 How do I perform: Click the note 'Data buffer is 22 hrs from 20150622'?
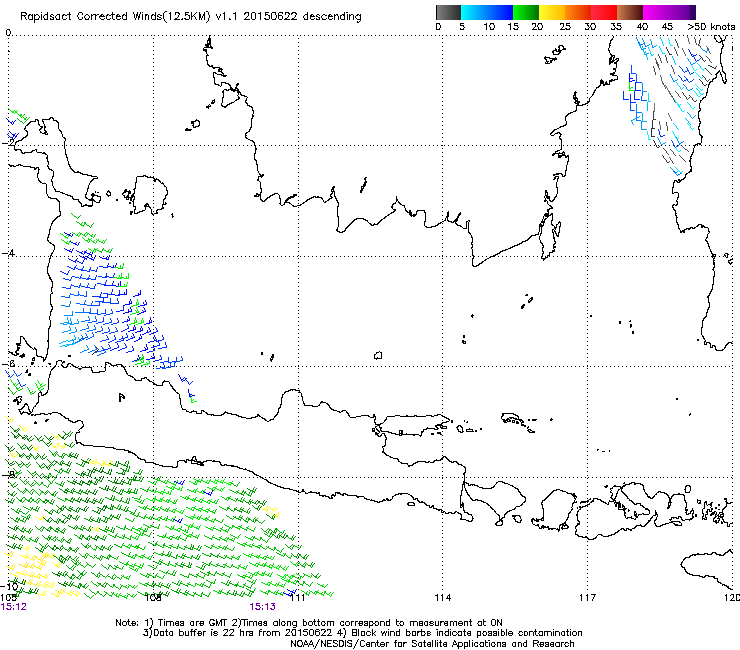(x=241, y=633)
